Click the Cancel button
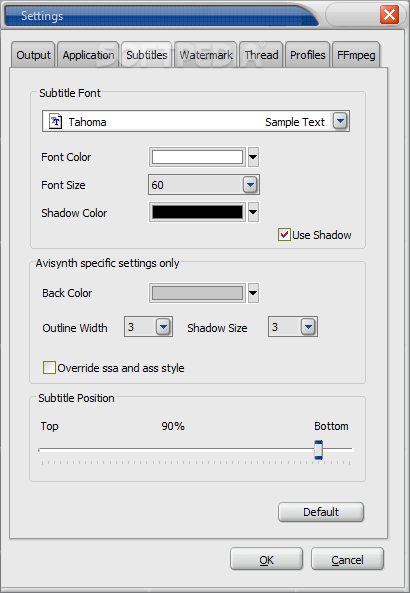This screenshot has height=593, width=410. pos(347,559)
